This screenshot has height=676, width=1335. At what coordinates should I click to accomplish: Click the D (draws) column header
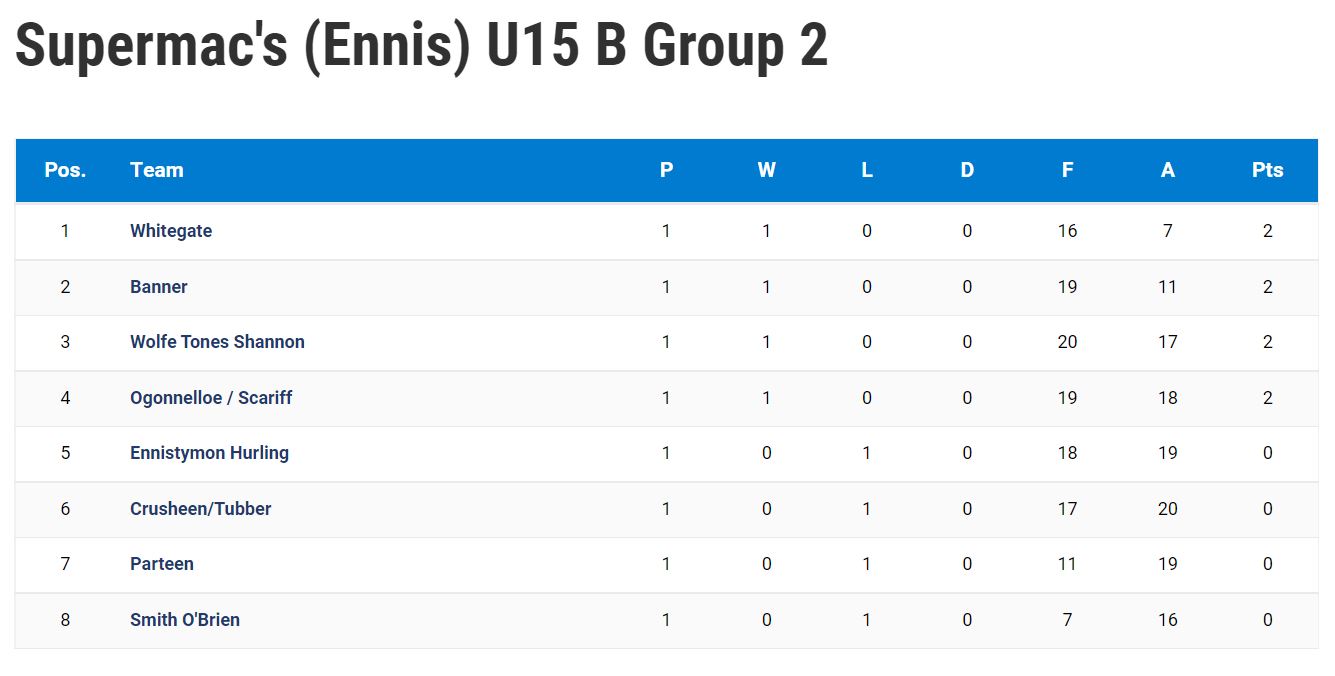[x=967, y=170]
